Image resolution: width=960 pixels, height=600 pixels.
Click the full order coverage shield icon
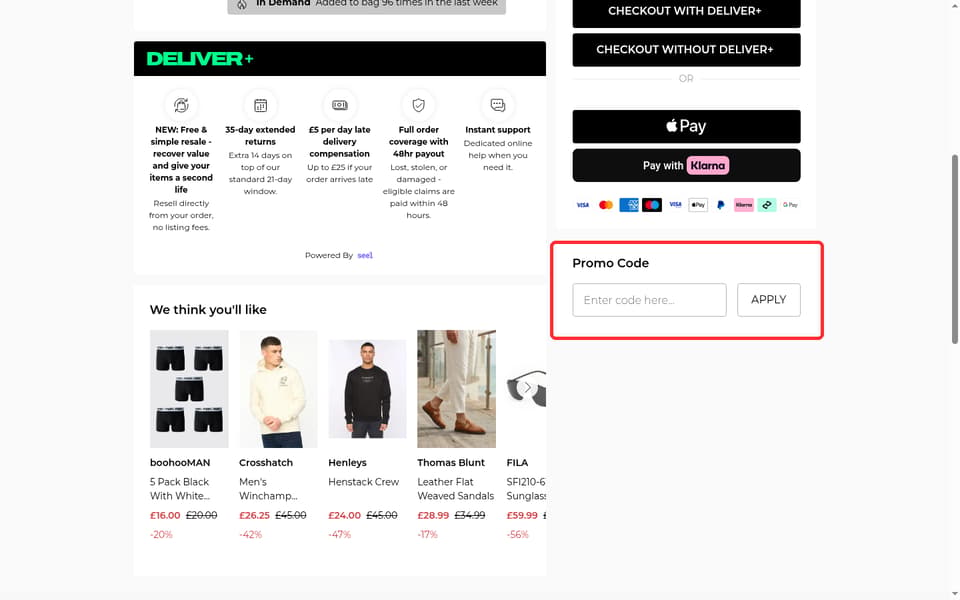click(x=418, y=105)
